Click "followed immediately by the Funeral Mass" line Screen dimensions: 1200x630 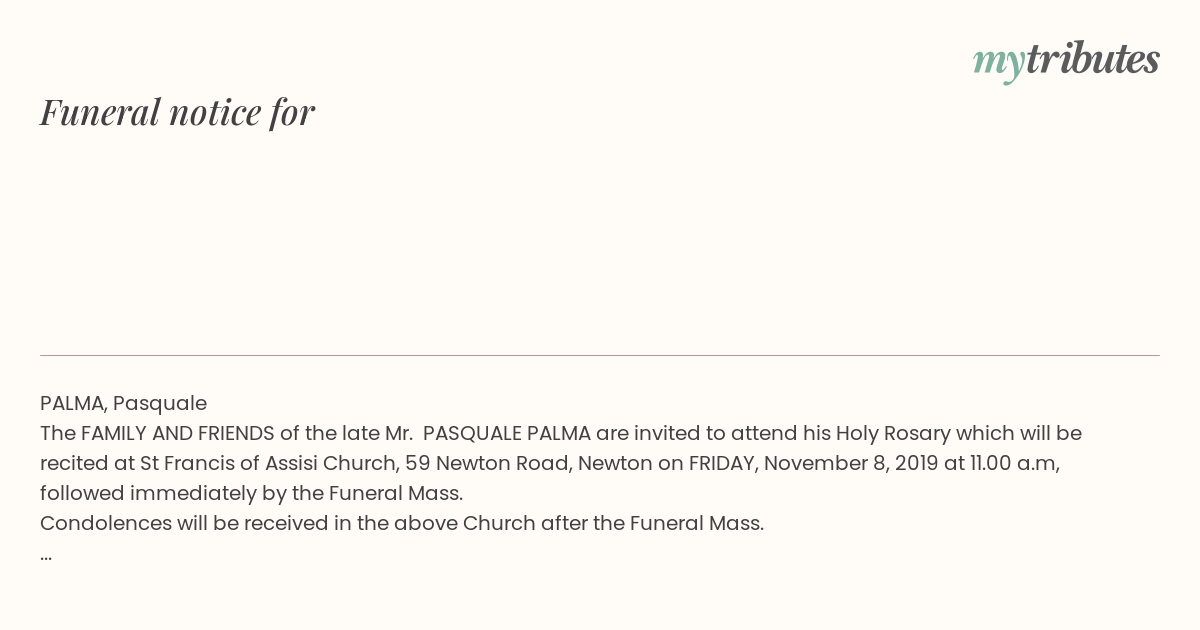(251, 493)
